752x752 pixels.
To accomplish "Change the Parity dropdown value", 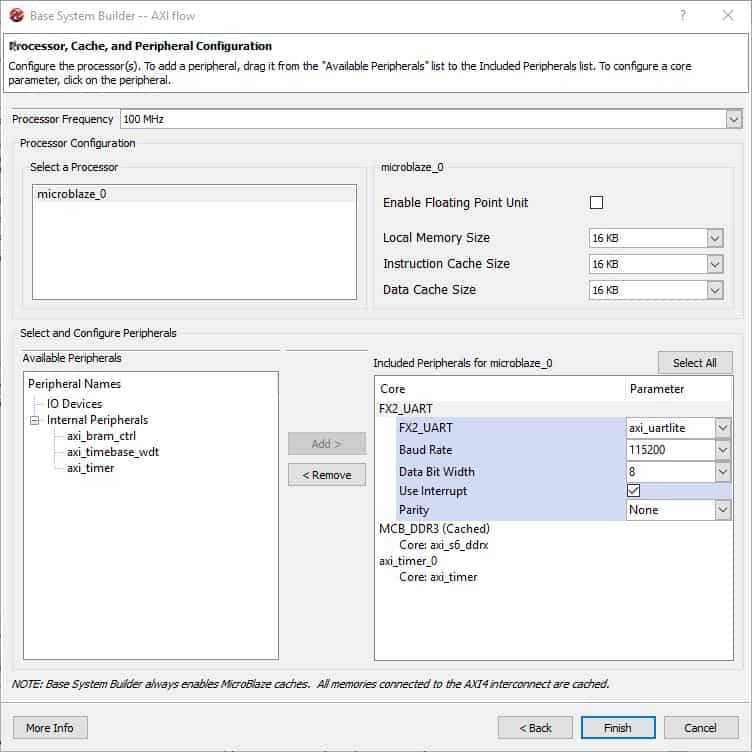I will pyautogui.click(x=723, y=511).
